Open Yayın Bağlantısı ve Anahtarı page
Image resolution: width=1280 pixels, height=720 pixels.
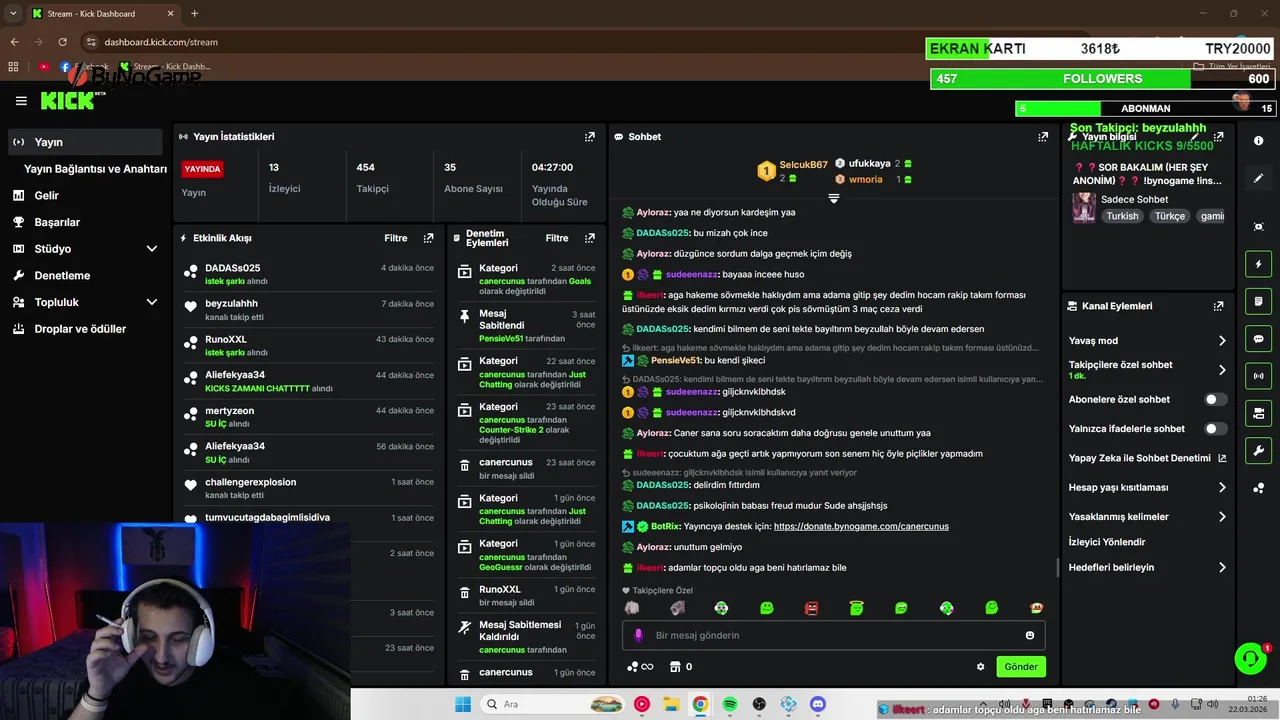95,169
